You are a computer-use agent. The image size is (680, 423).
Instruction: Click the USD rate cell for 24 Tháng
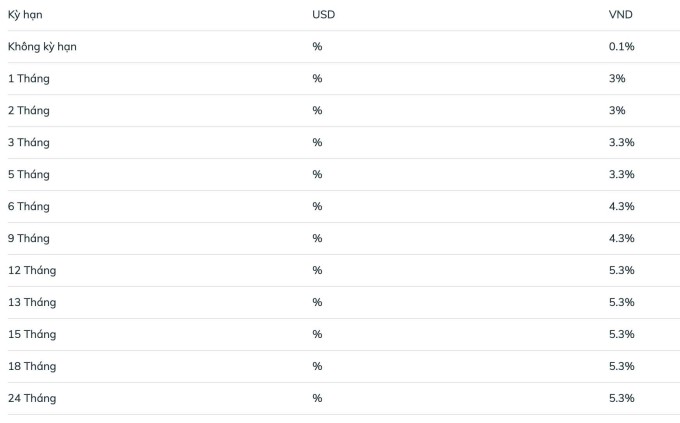[317, 398]
